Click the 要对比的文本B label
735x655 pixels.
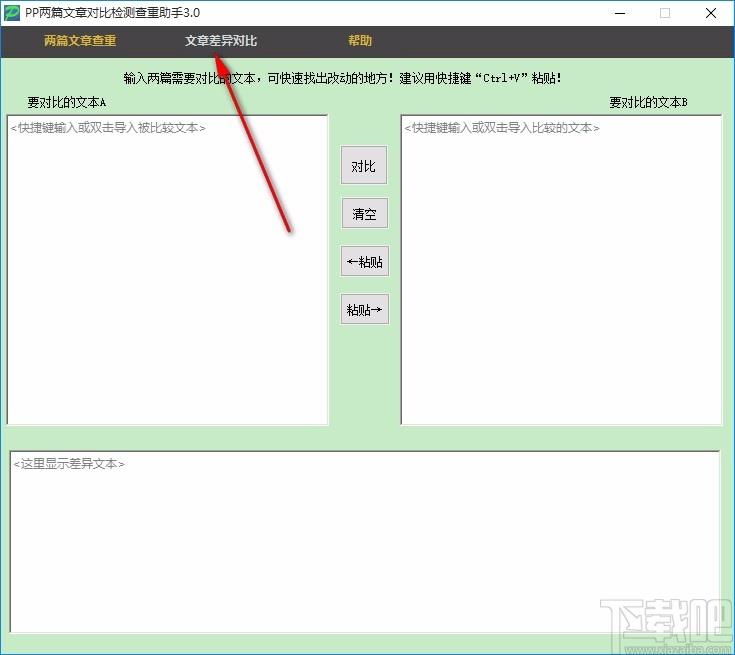coord(648,102)
